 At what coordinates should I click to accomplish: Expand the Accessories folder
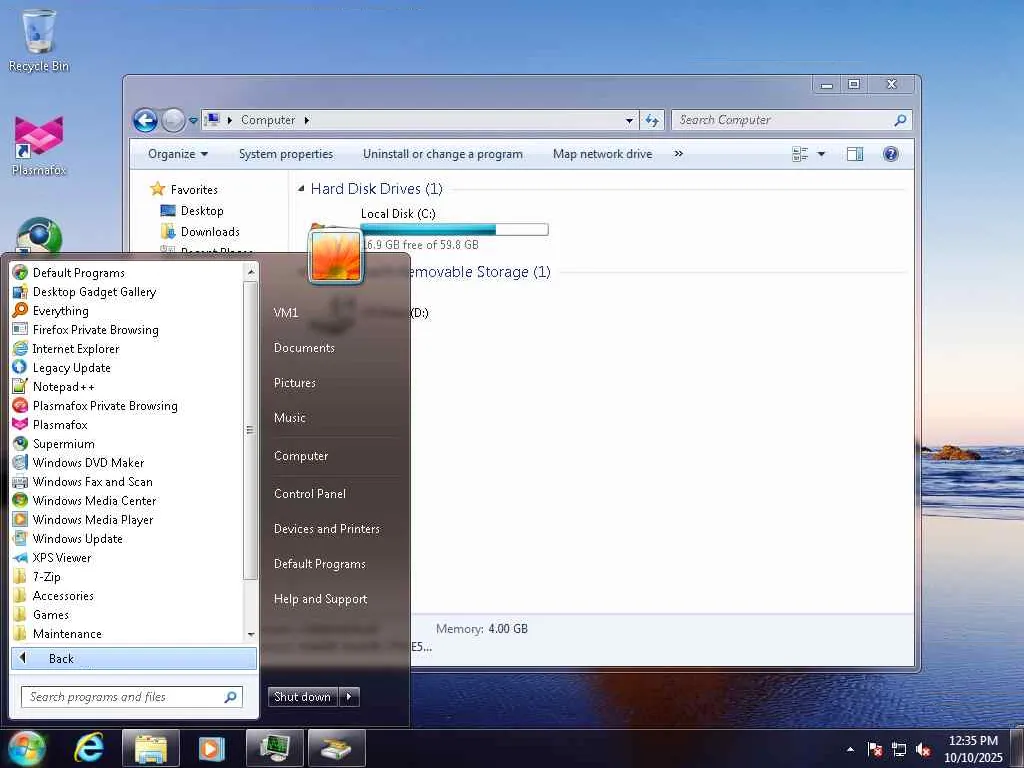pos(54,595)
